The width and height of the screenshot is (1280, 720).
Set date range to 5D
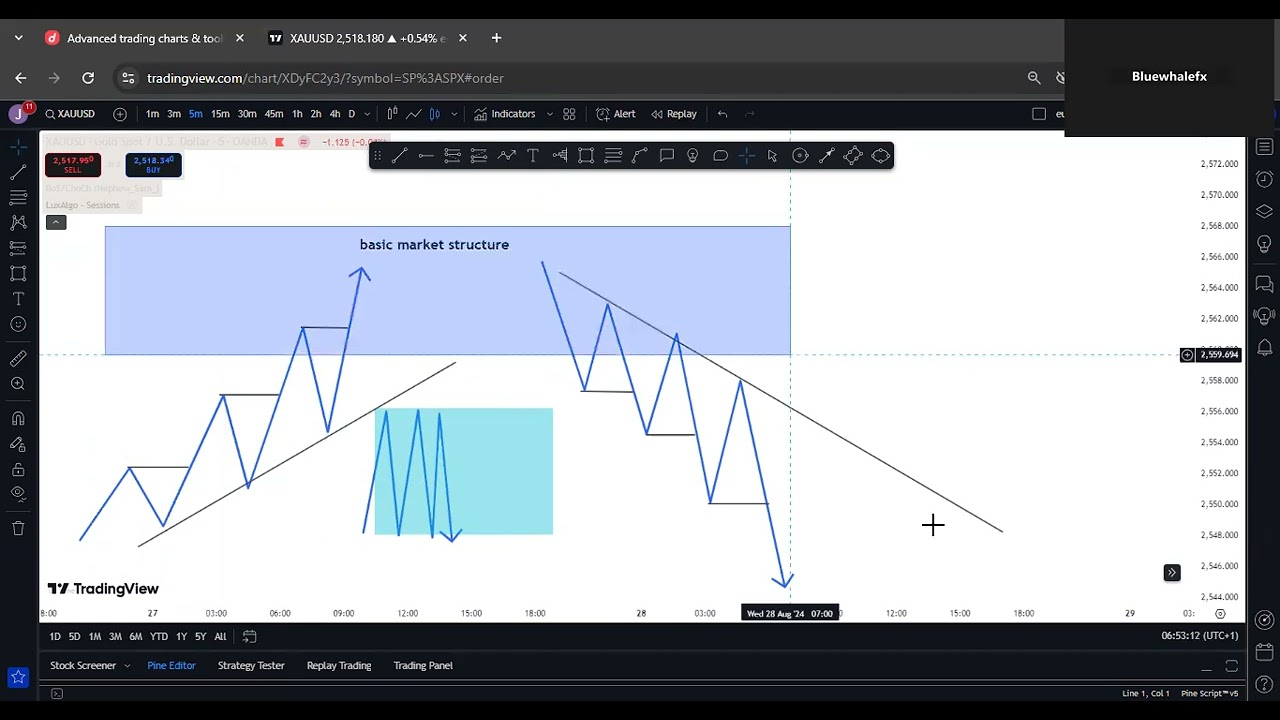coord(74,637)
